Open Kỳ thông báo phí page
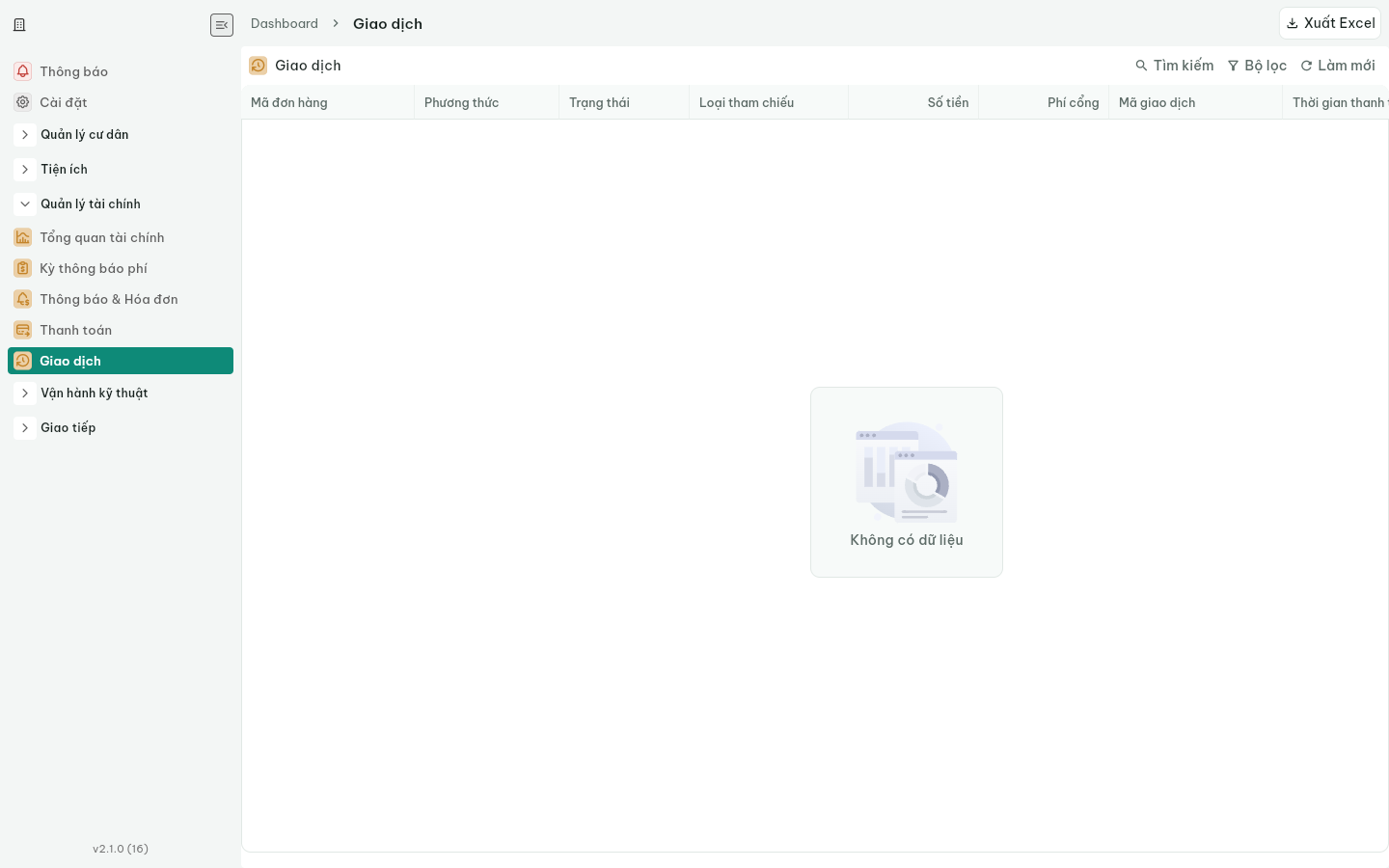Image resolution: width=1389 pixels, height=868 pixels. coord(121,268)
